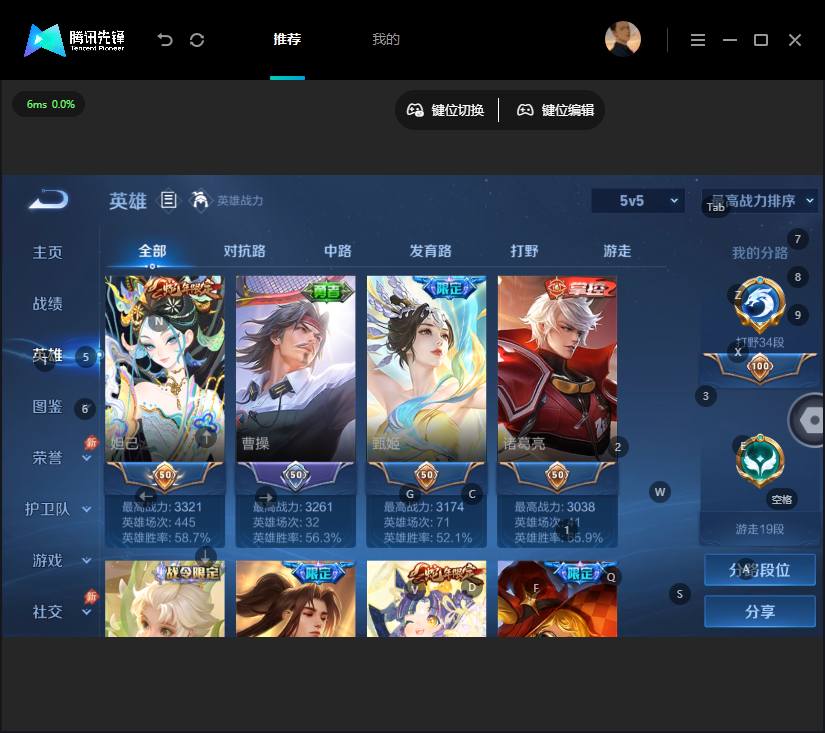This screenshot has height=733, width=825.
Task: Select the 对抗路 lane tab
Action: click(245, 251)
